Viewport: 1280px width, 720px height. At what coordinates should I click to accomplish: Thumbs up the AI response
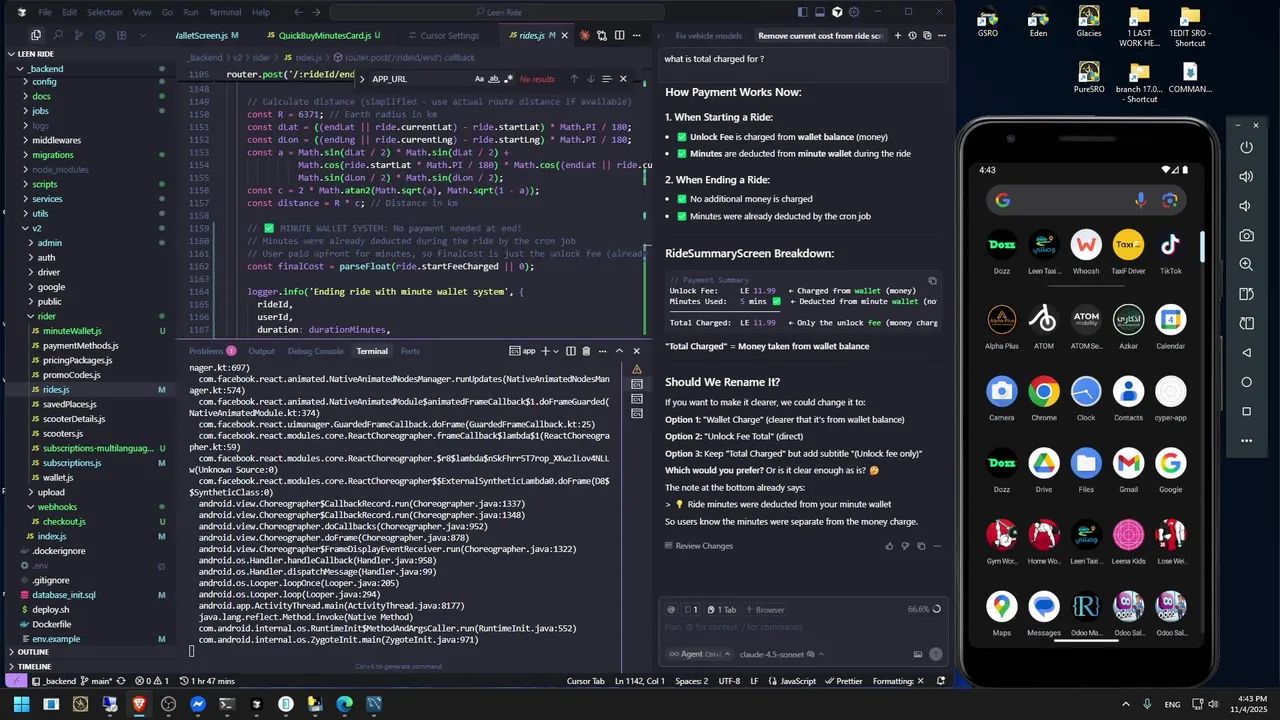(889, 546)
